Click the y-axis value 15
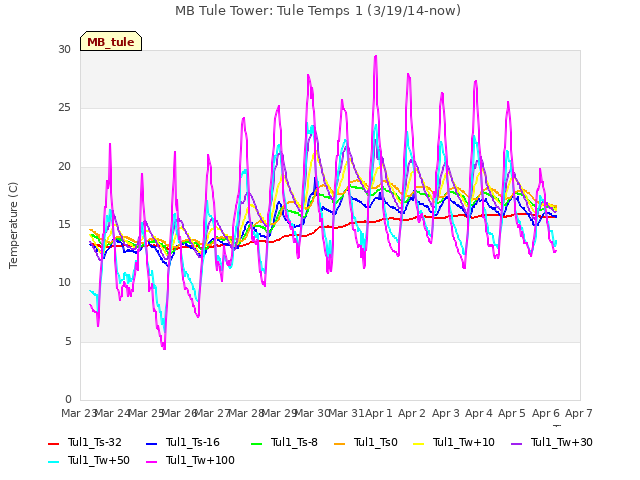The height and width of the screenshot is (480, 640). tap(64, 224)
